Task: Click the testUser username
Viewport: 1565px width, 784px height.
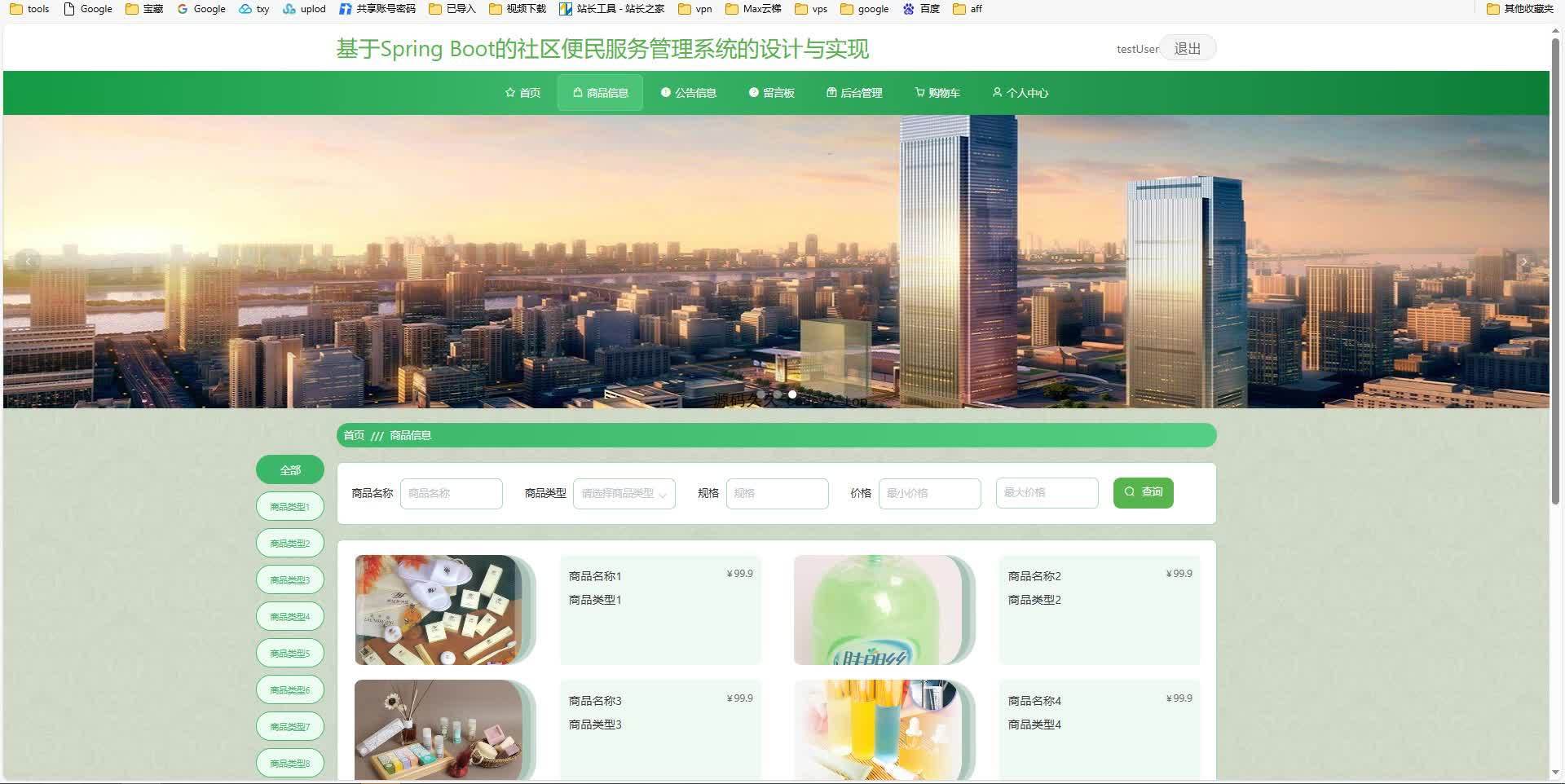Action: point(1137,49)
